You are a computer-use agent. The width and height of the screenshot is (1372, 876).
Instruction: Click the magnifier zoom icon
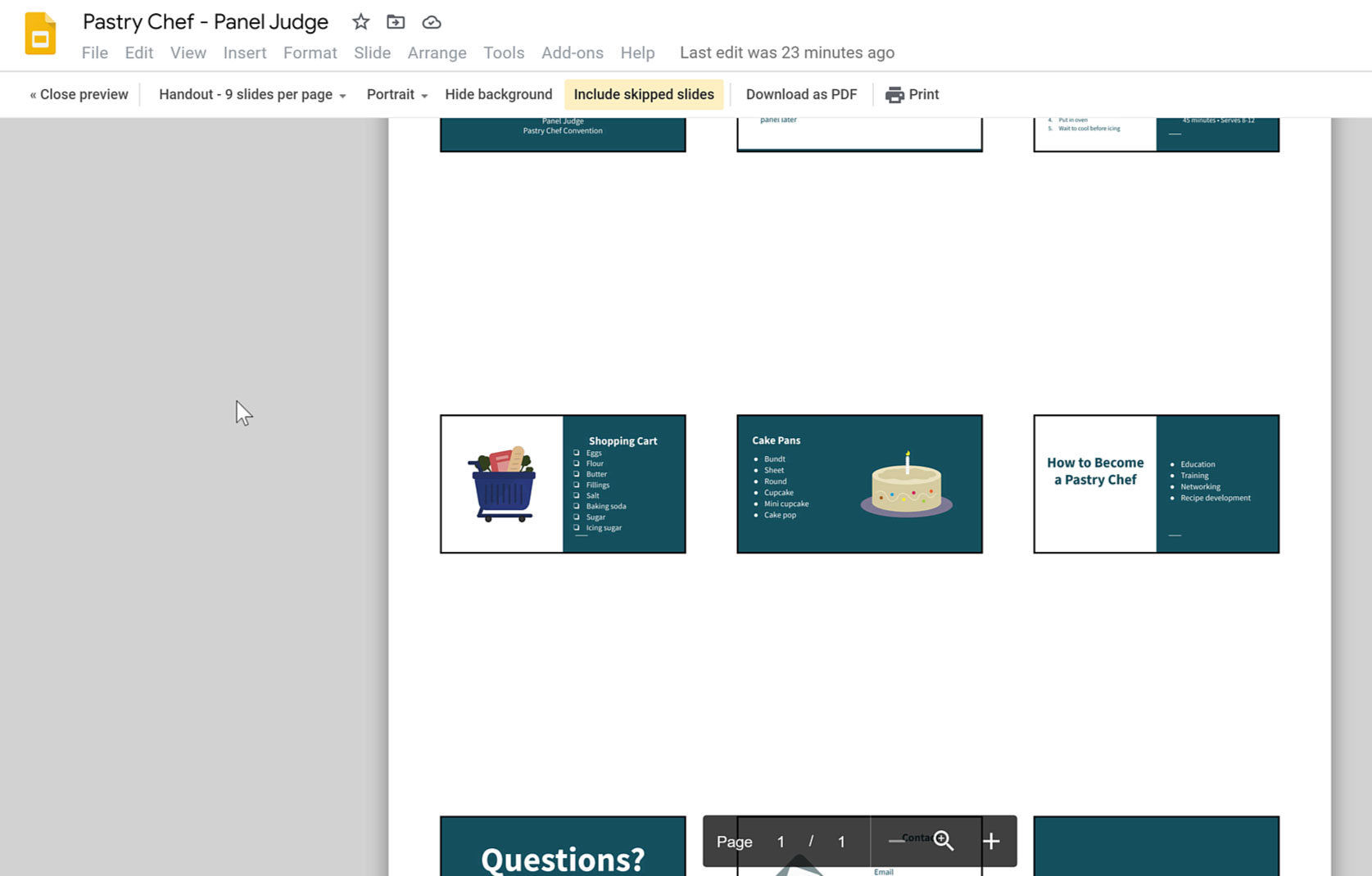click(x=944, y=841)
